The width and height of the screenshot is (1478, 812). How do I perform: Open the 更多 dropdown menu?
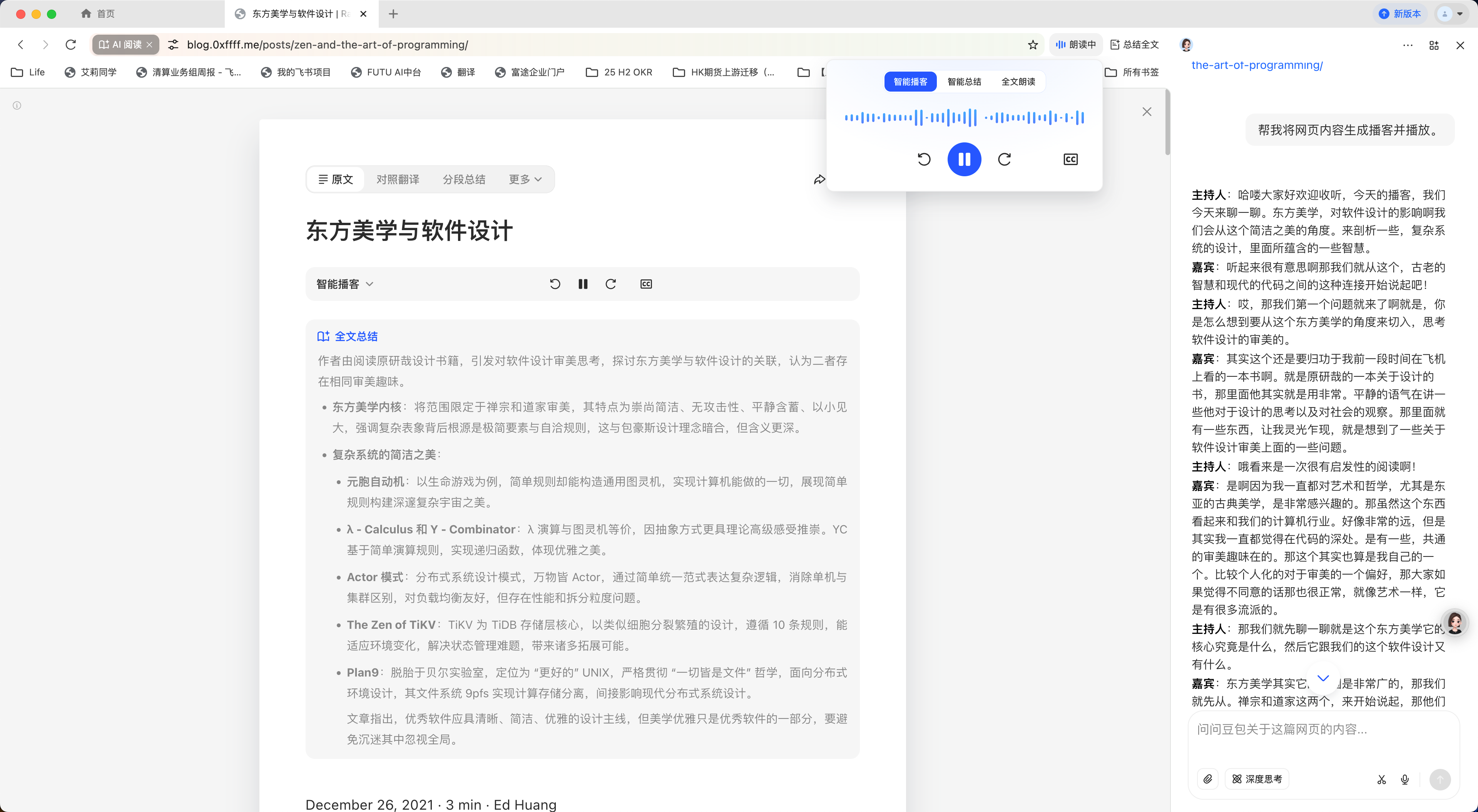pyautogui.click(x=525, y=180)
